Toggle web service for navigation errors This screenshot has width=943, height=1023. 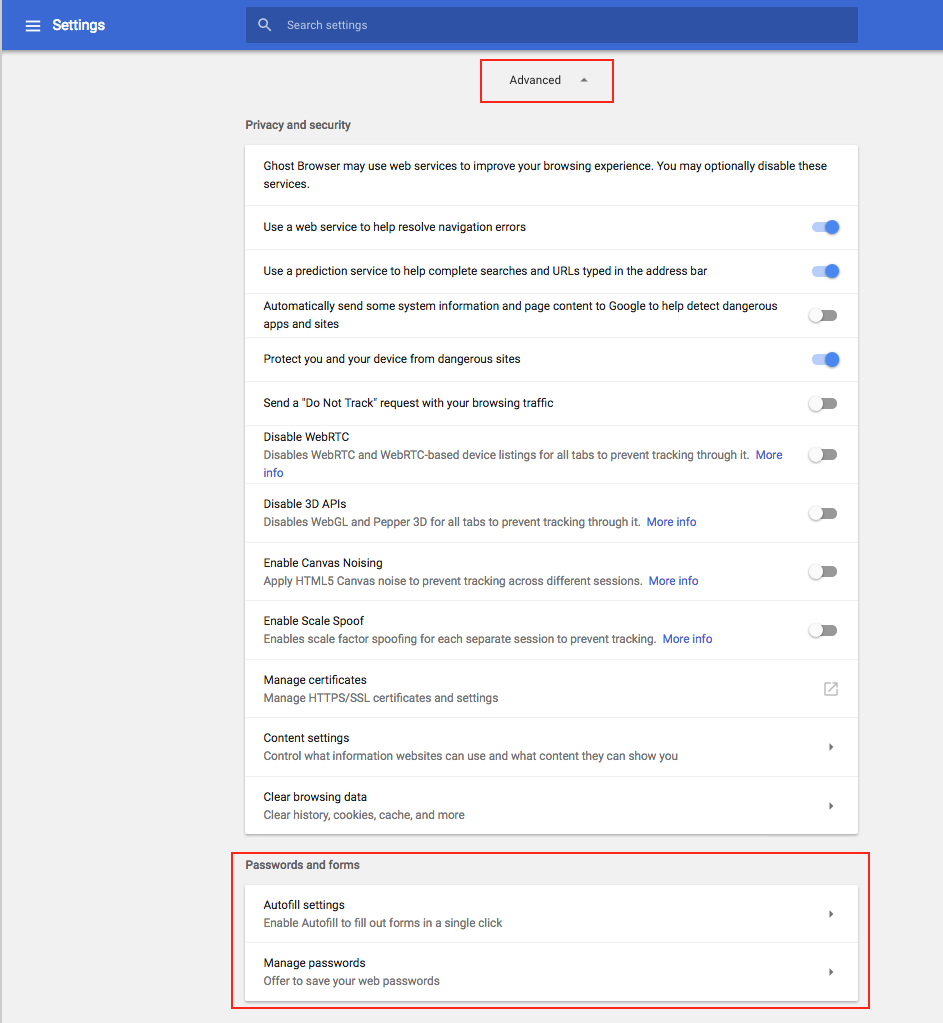[x=825, y=227]
